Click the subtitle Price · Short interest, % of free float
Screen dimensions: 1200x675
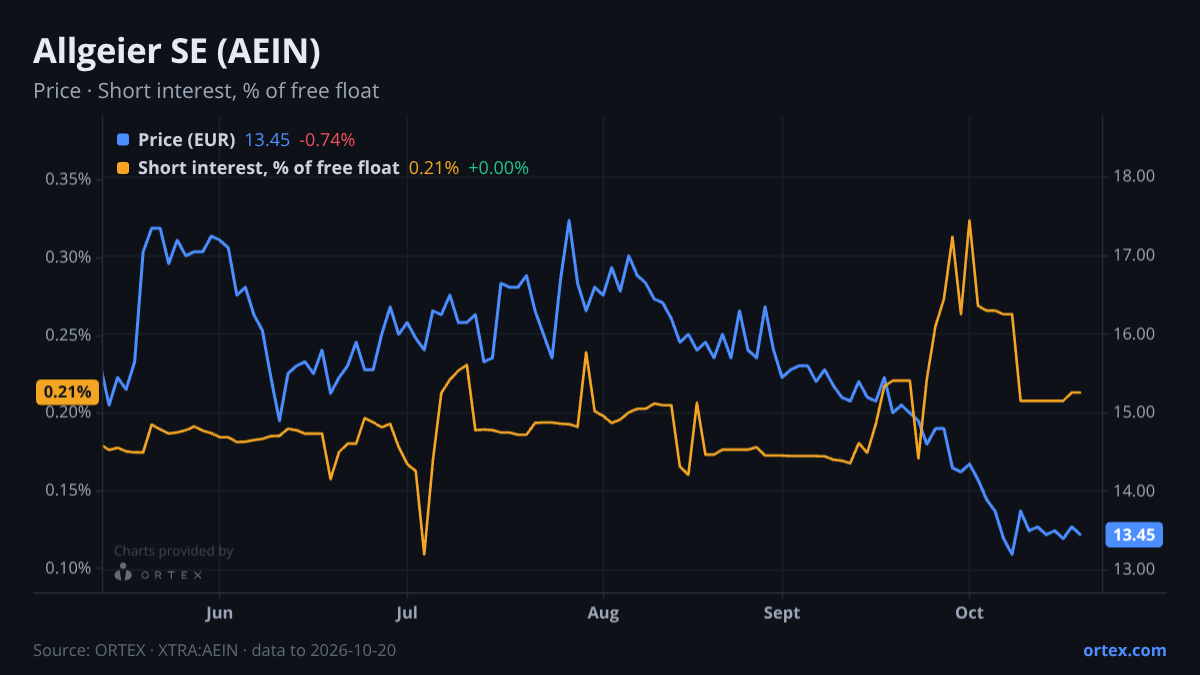tap(206, 91)
